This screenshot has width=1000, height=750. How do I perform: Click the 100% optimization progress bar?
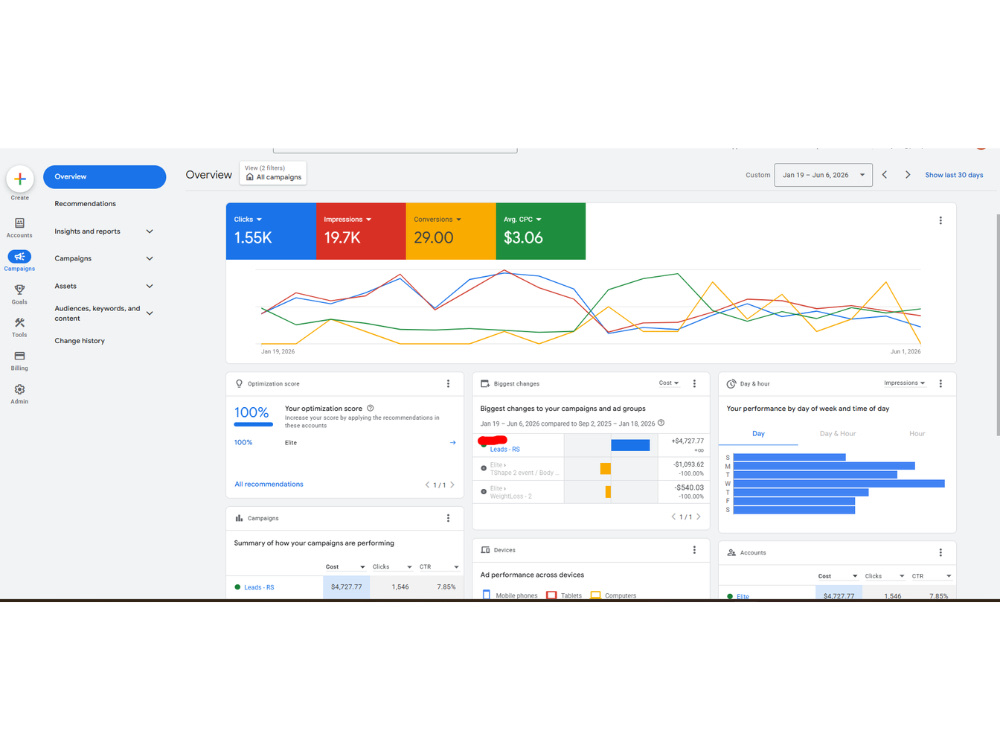pos(253,424)
